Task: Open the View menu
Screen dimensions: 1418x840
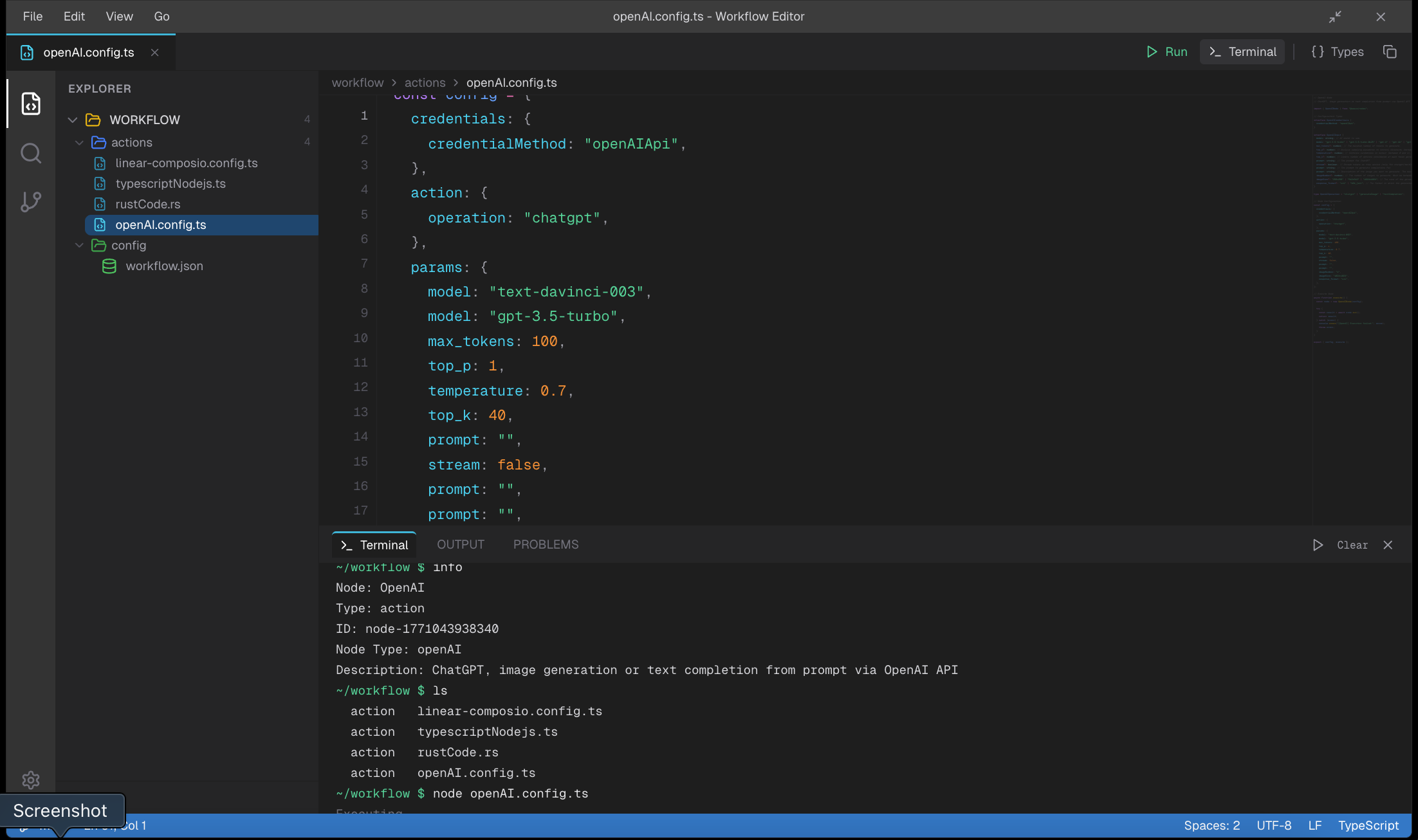Action: [120, 16]
